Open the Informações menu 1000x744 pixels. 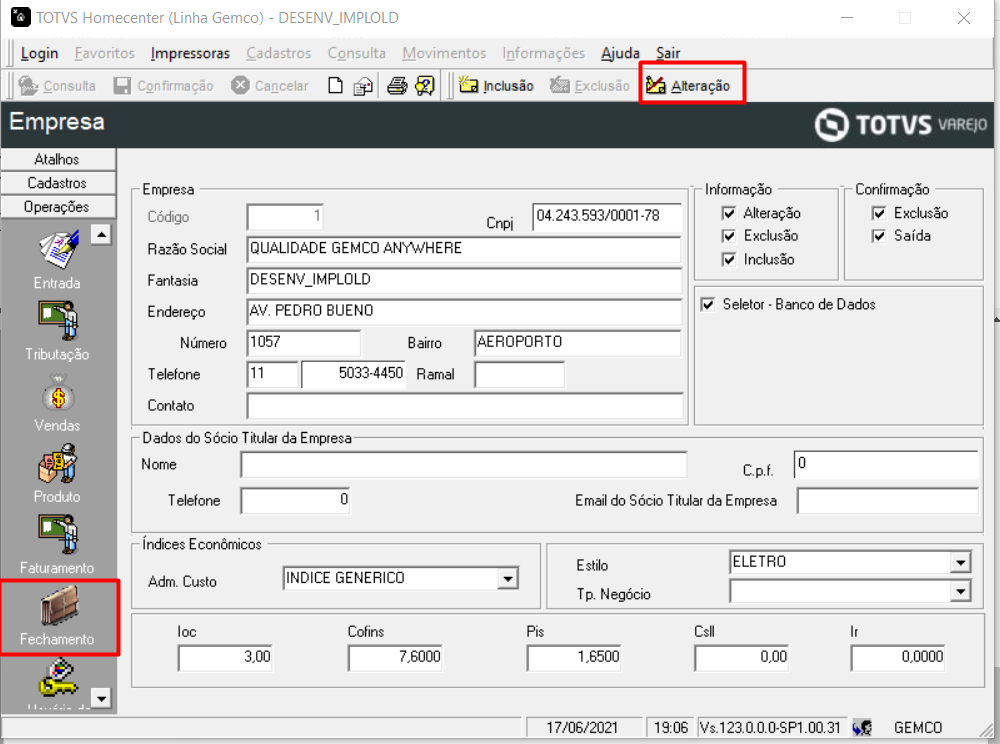(x=543, y=54)
